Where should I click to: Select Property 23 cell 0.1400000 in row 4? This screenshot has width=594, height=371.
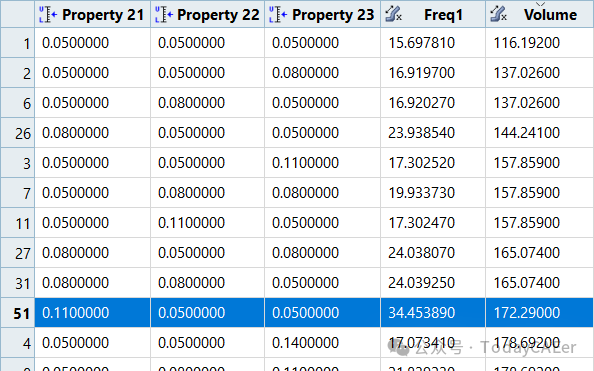(x=322, y=343)
